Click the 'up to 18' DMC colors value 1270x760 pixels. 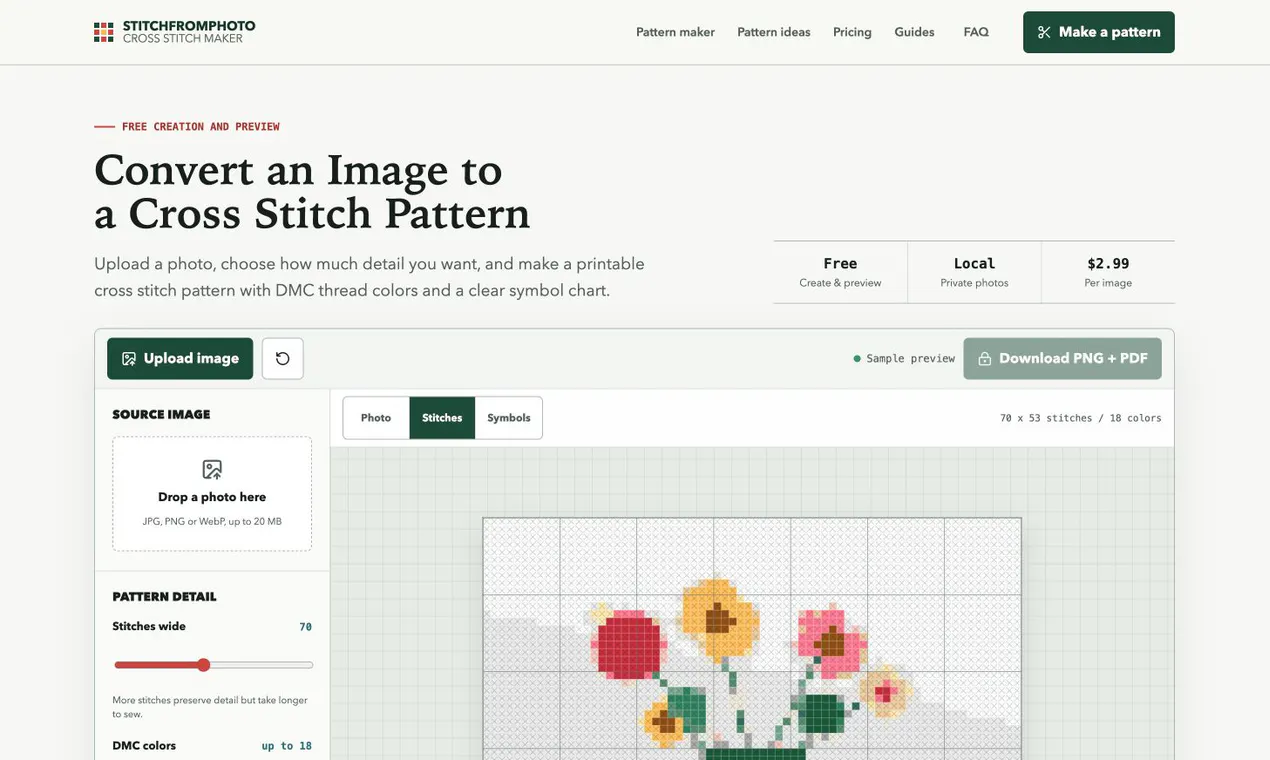pyautogui.click(x=287, y=746)
